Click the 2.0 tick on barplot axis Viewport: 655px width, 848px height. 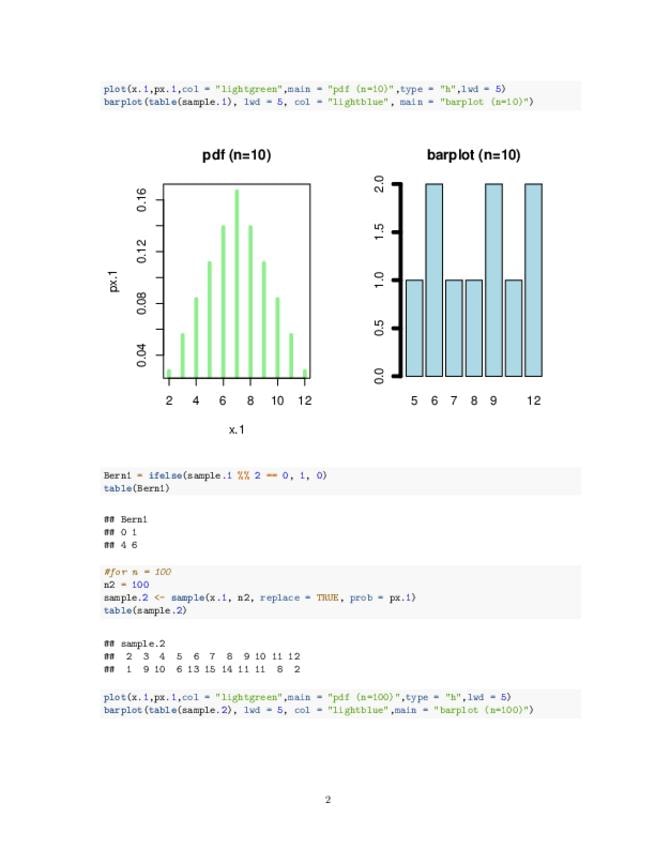click(379, 184)
